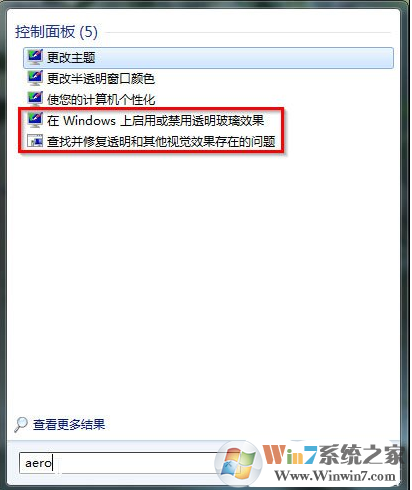
Task: Click the magnifier icon beside 查看更多结果
Action: 21,425
